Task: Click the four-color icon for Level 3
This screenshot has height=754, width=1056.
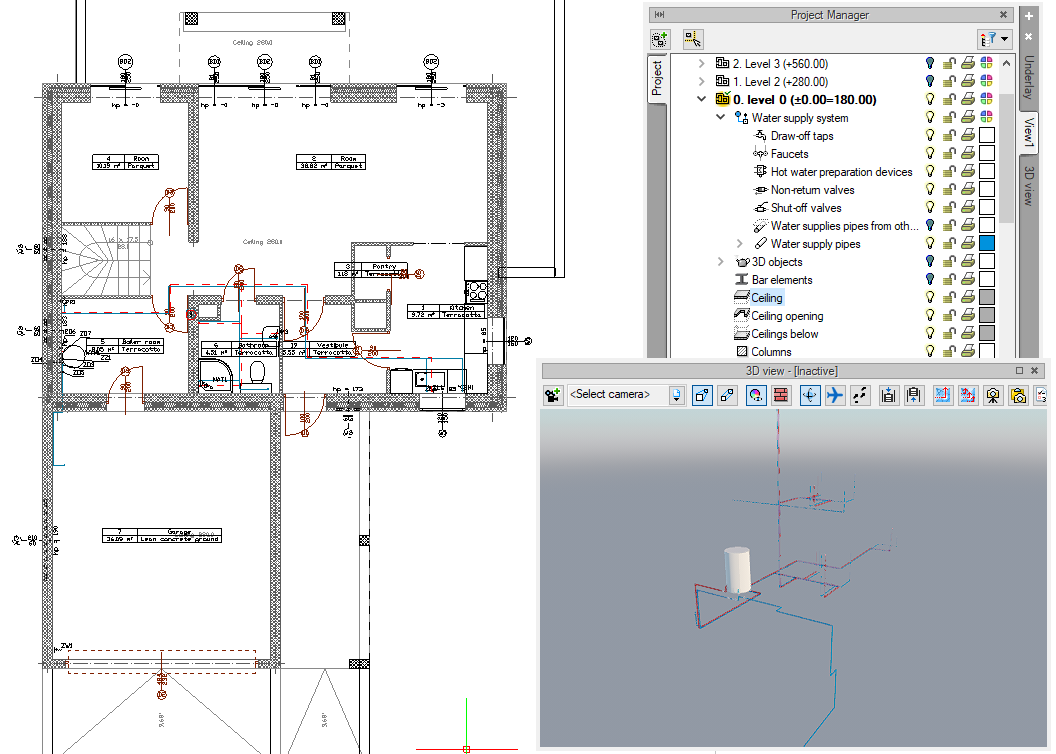Action: (x=987, y=63)
